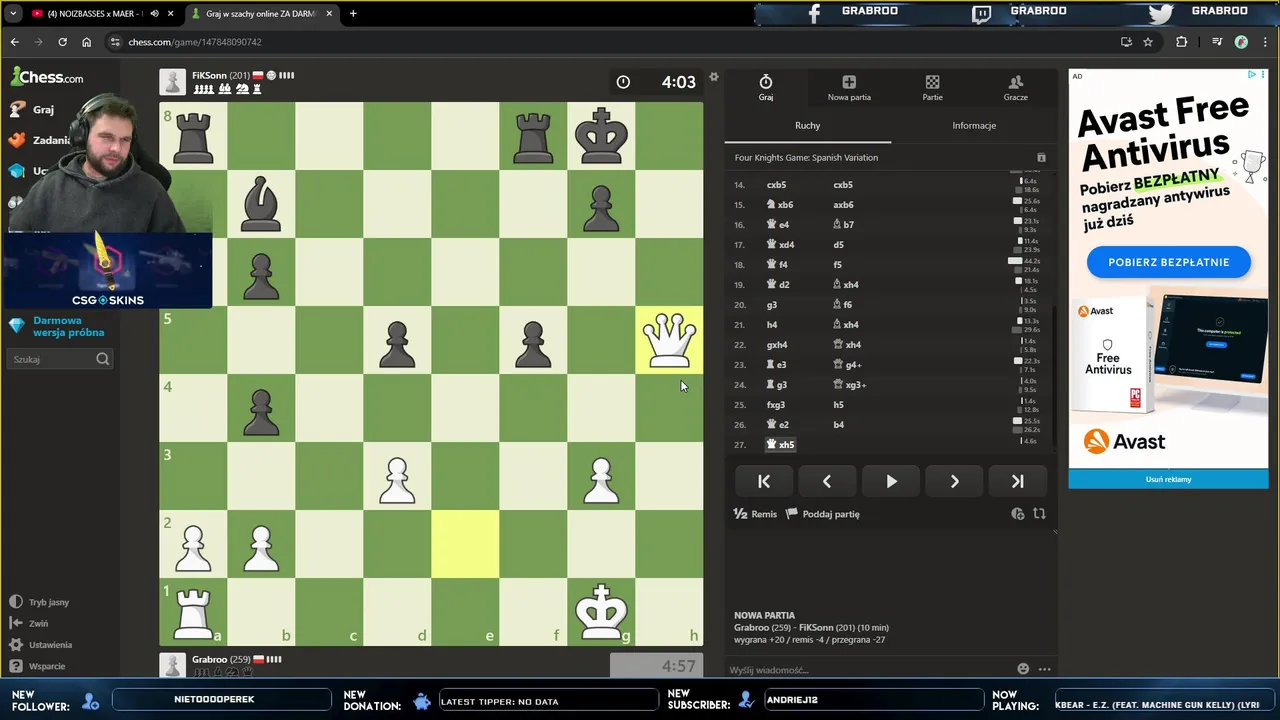1280x720 pixels.
Task: Step forward one move
Action: pos(954,481)
